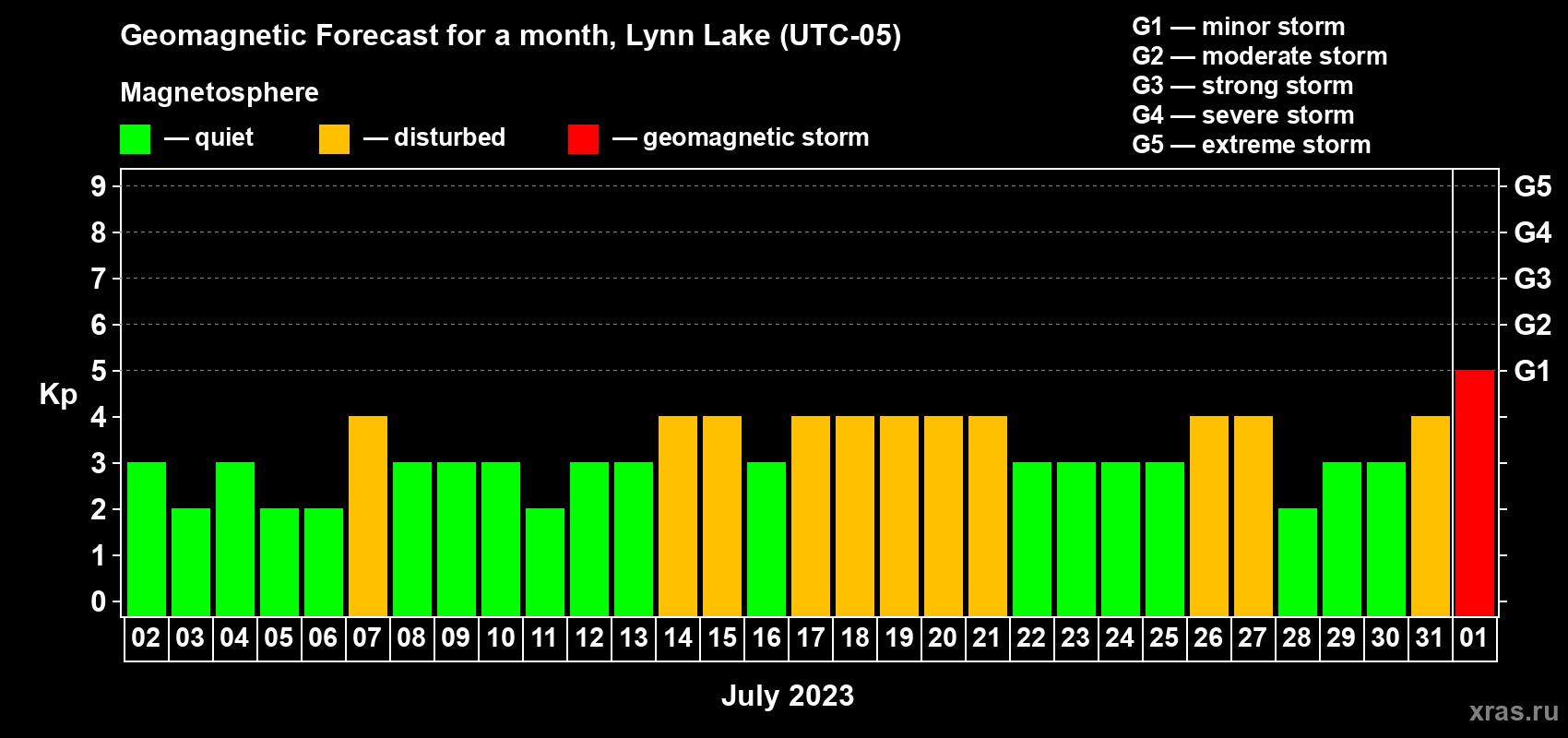Select the orange bar for day 07
The image size is (1568, 738).
pyautogui.click(x=368, y=516)
